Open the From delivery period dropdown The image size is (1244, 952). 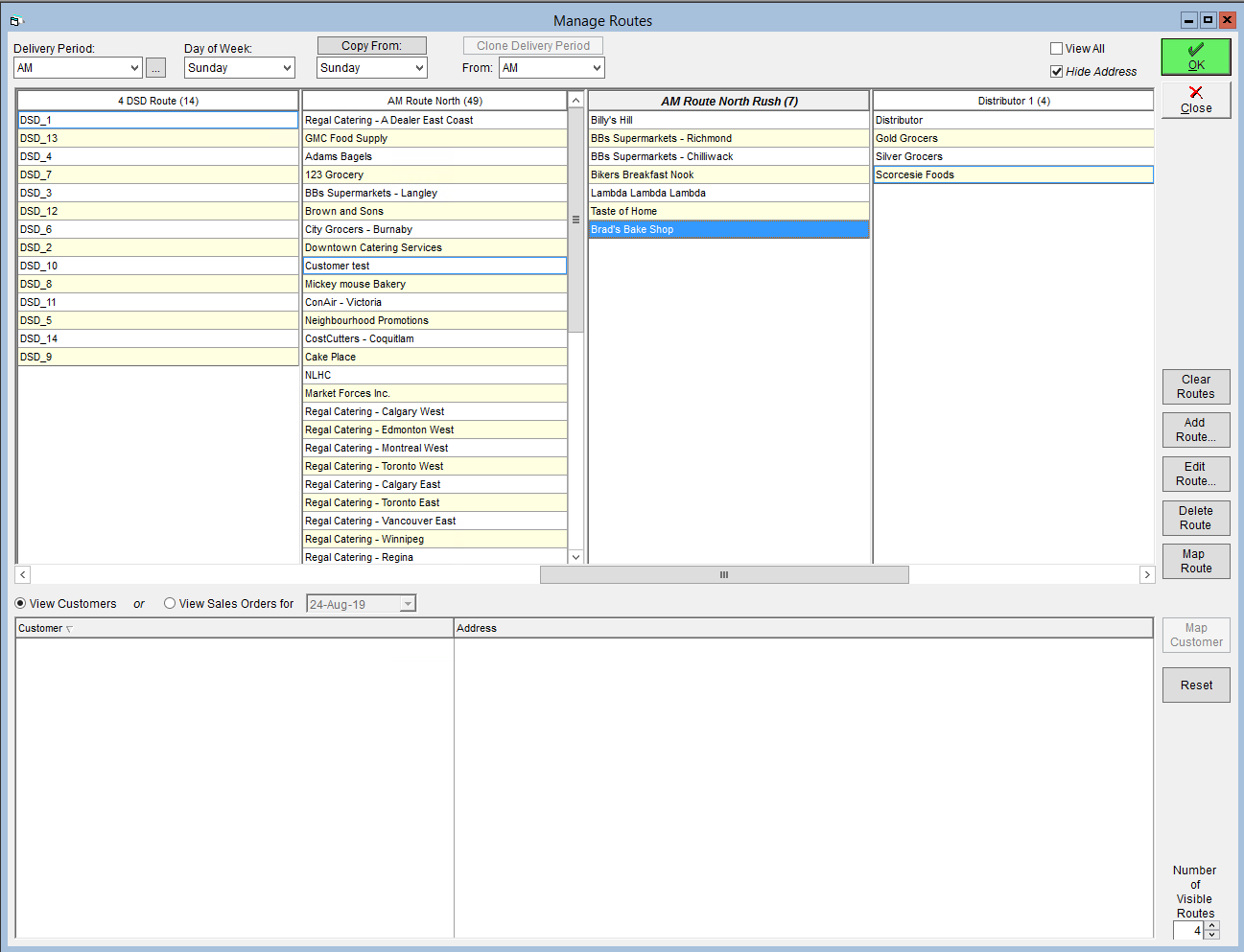[x=597, y=68]
